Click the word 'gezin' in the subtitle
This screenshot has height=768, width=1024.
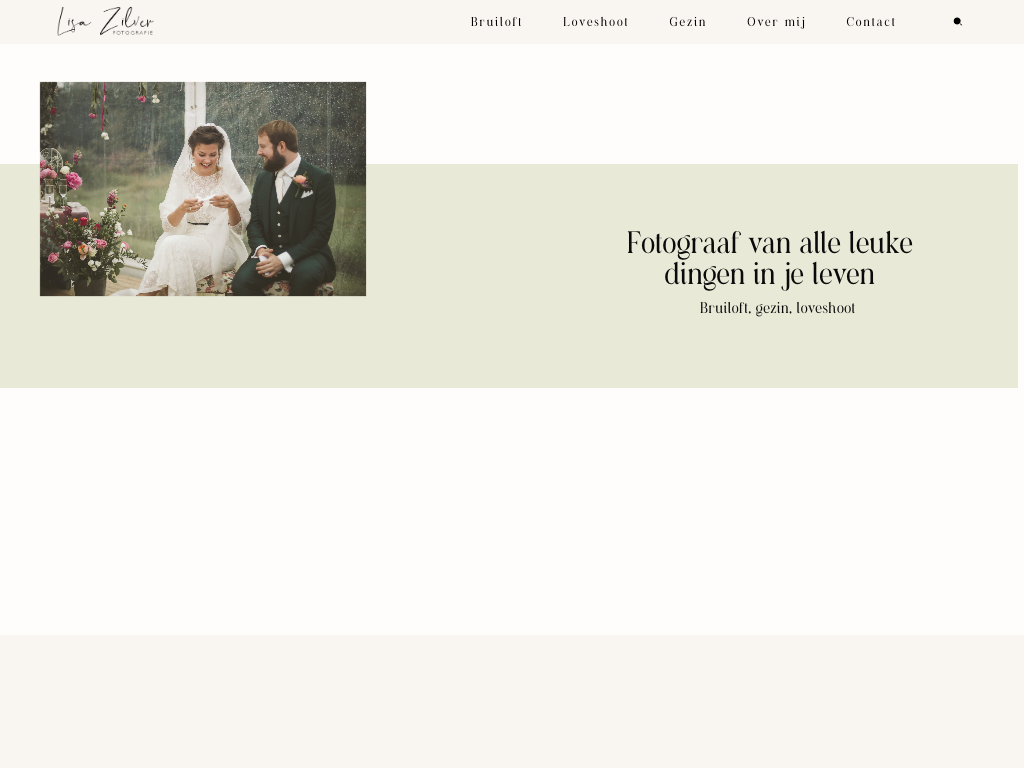point(772,308)
